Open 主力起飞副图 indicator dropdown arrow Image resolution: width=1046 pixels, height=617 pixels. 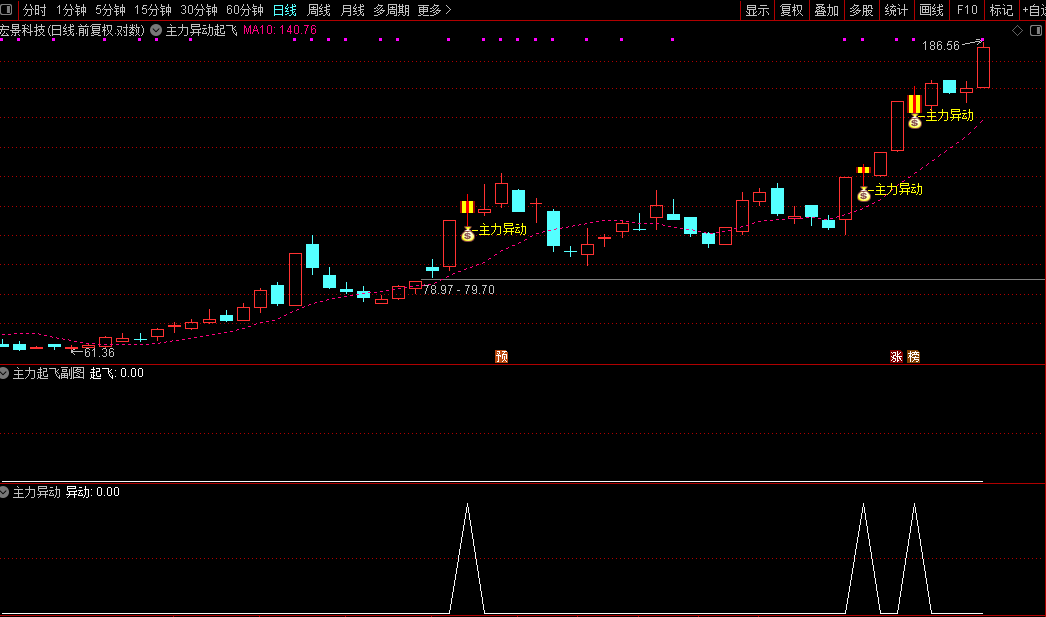click(x=4, y=373)
